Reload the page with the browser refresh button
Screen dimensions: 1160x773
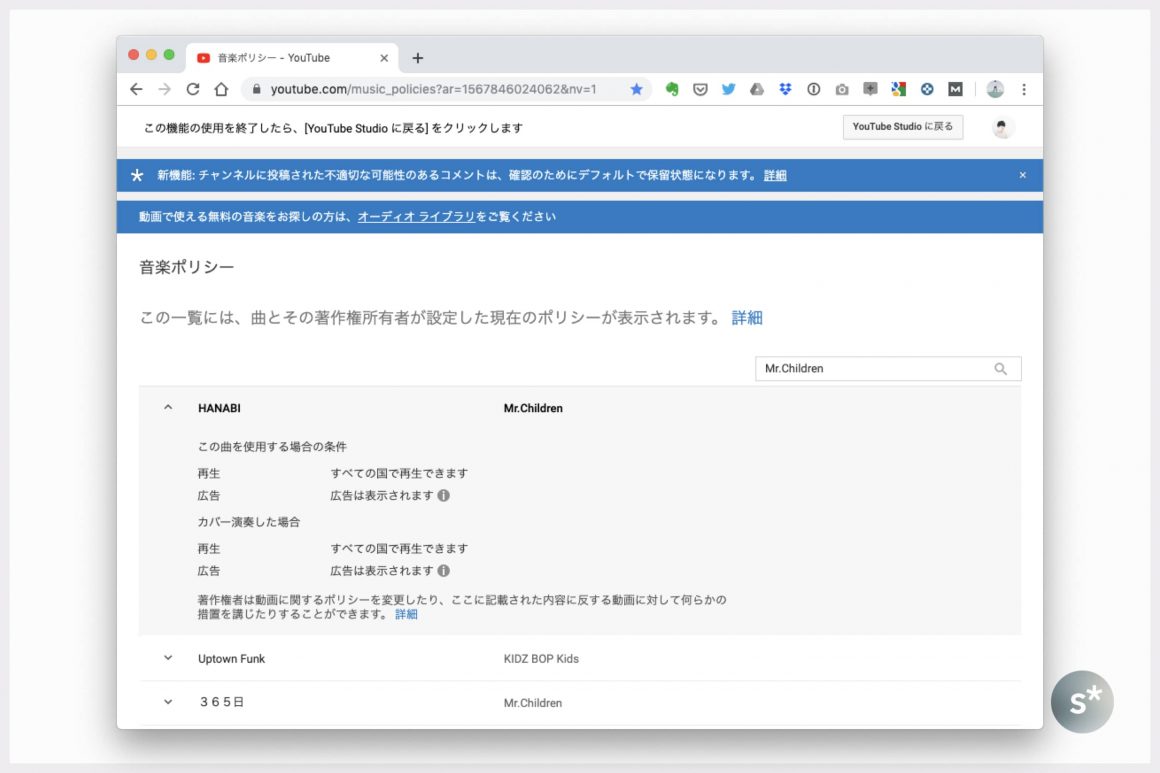point(193,89)
